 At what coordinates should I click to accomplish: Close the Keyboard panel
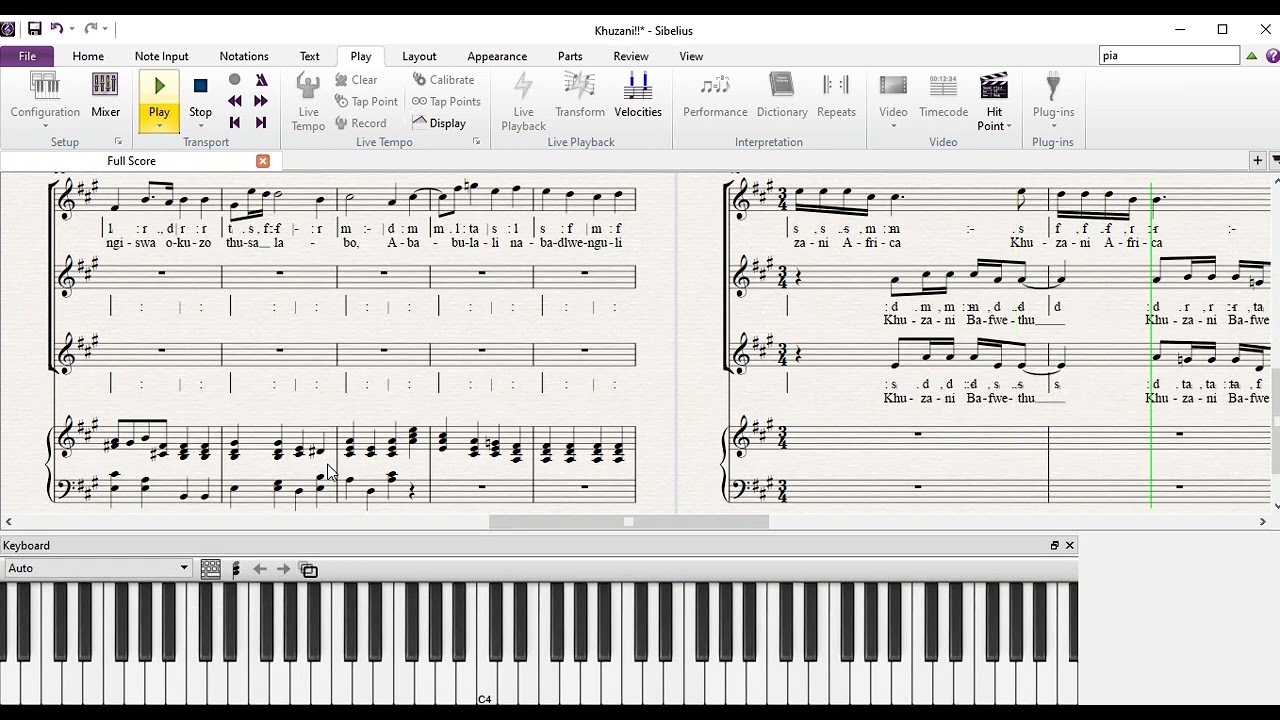[1070, 545]
